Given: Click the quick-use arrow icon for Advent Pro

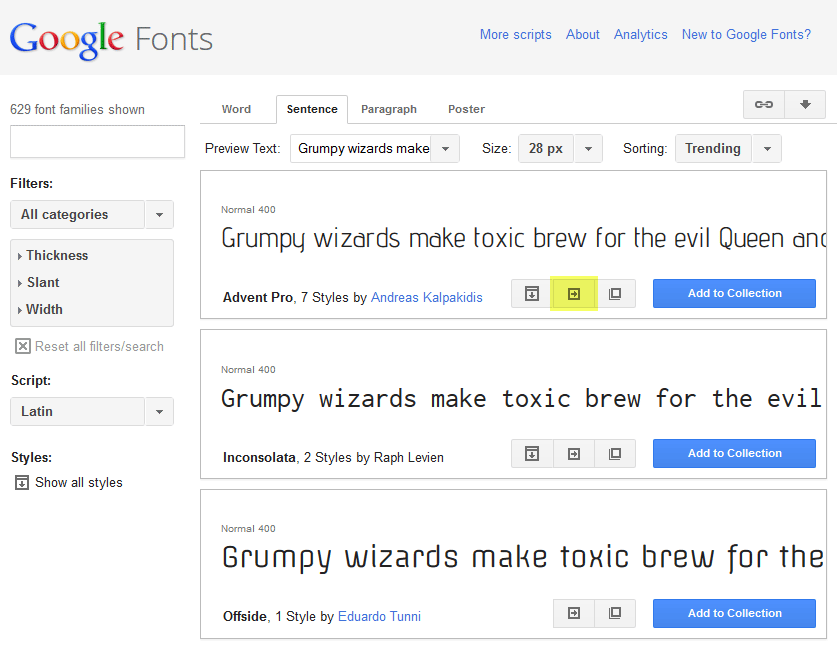Looking at the screenshot, I should click(574, 294).
